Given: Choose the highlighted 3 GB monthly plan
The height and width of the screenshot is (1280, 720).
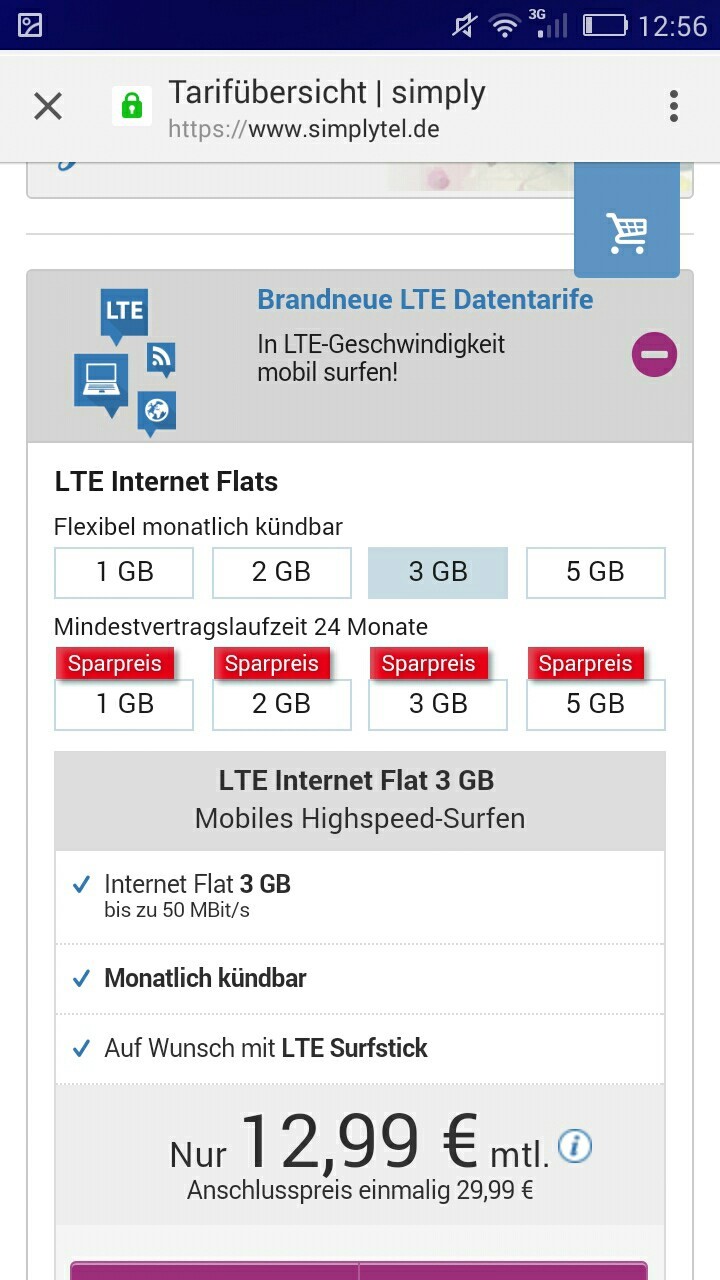Looking at the screenshot, I should 438,572.
